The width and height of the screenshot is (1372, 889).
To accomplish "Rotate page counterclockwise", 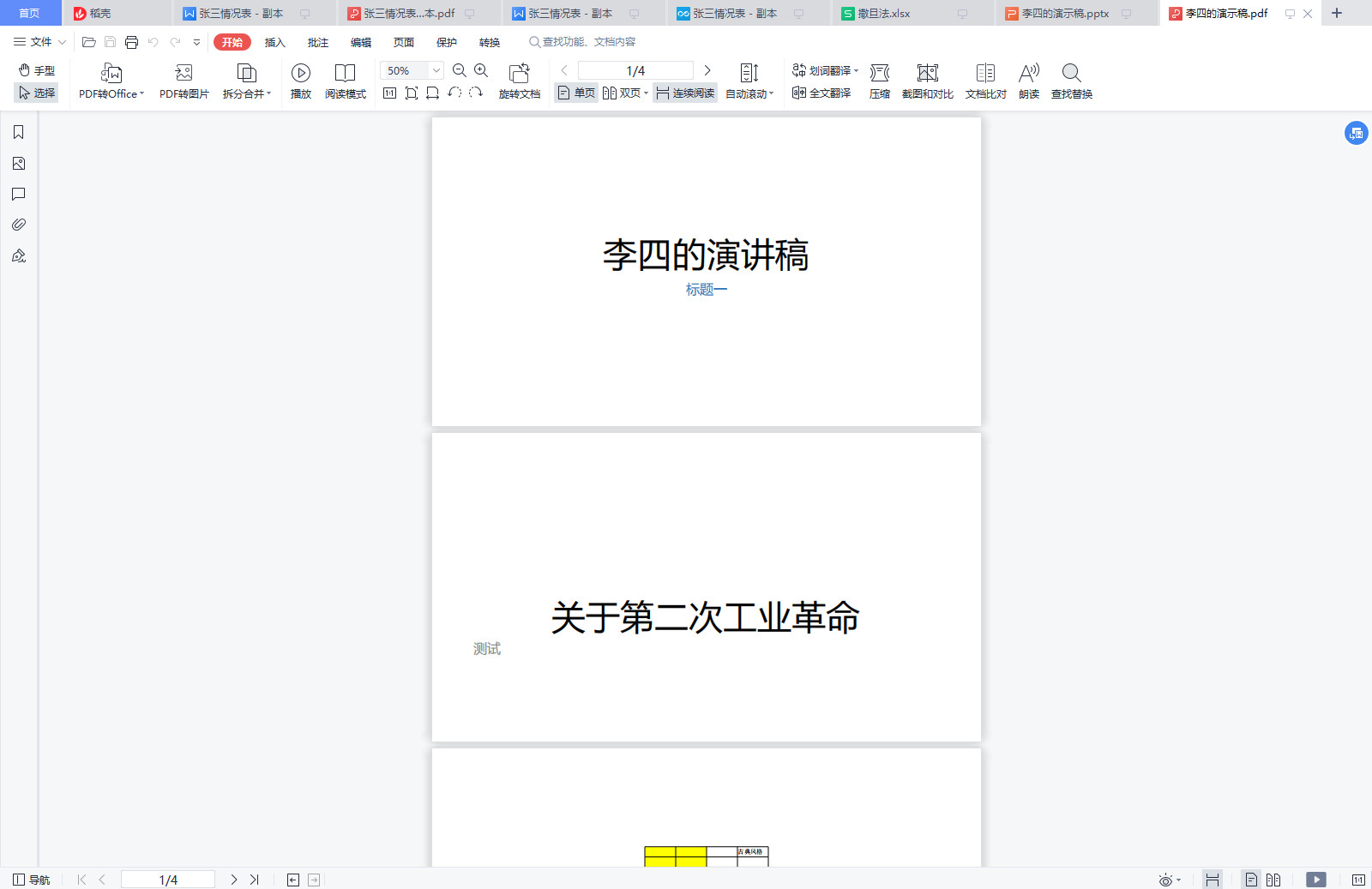I will [454, 93].
